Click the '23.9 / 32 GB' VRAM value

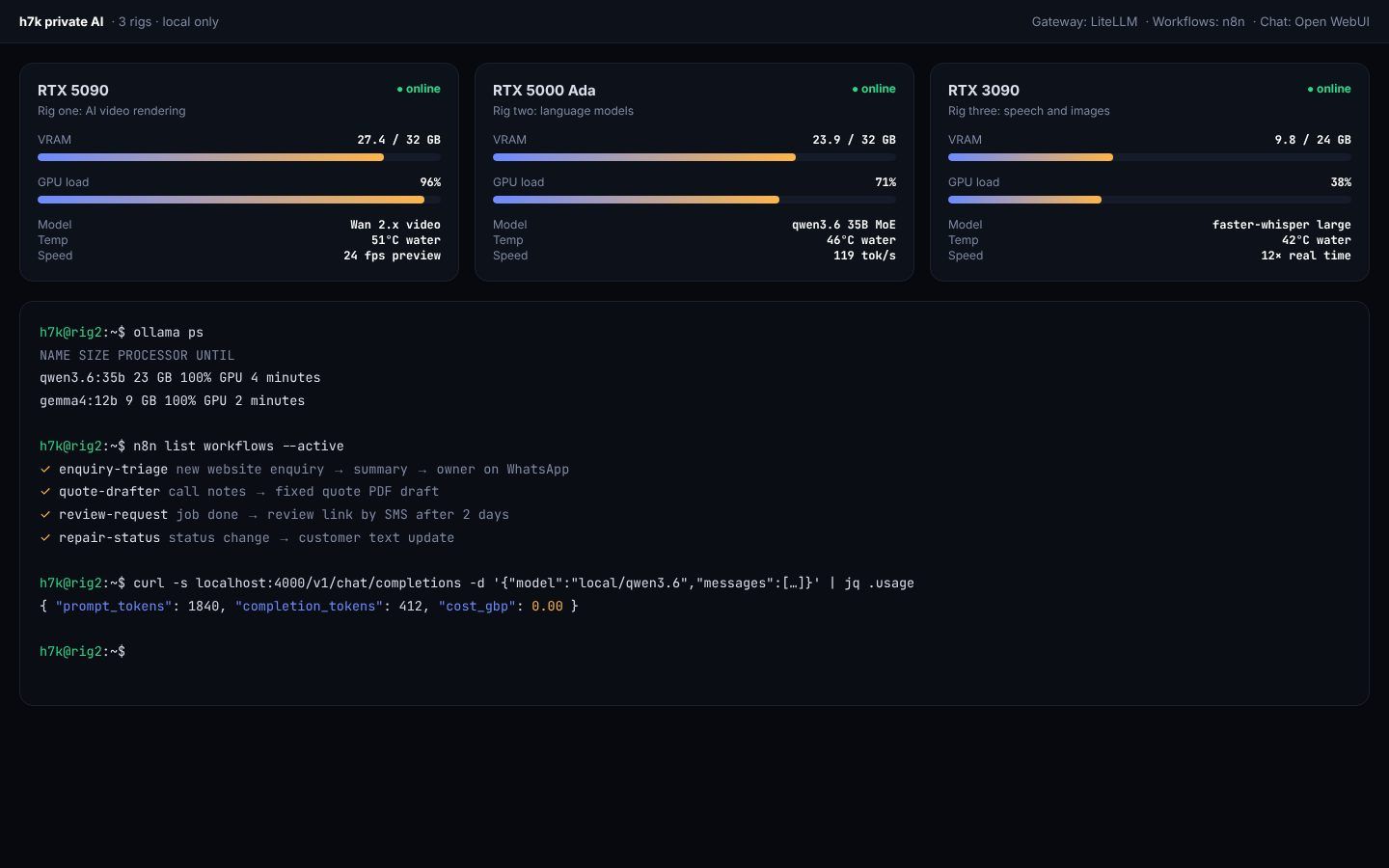[854, 140]
